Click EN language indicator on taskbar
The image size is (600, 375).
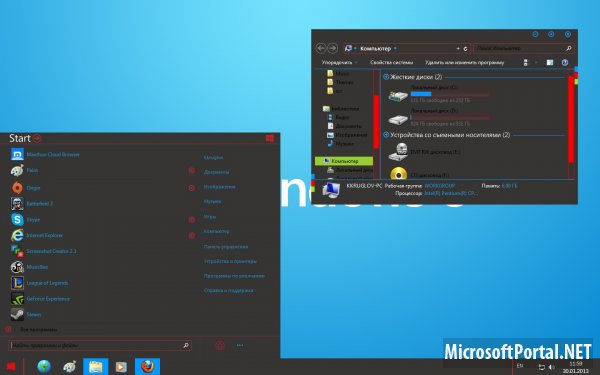[520, 366]
